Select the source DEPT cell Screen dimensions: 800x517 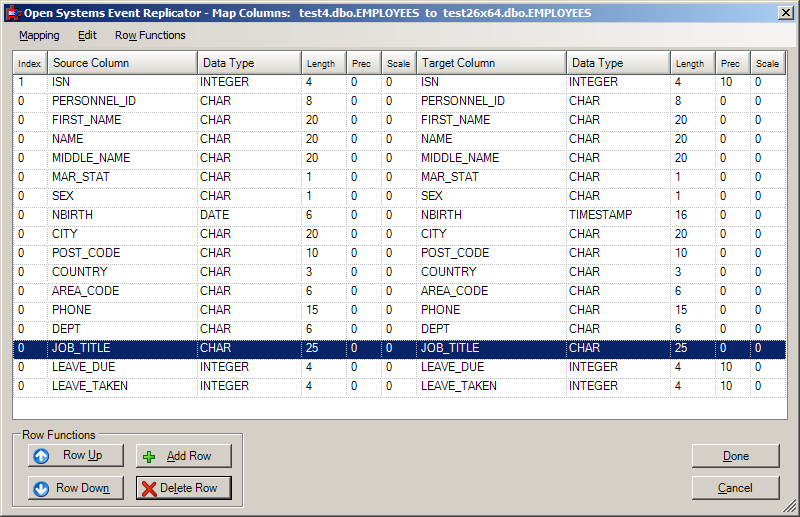pos(122,329)
